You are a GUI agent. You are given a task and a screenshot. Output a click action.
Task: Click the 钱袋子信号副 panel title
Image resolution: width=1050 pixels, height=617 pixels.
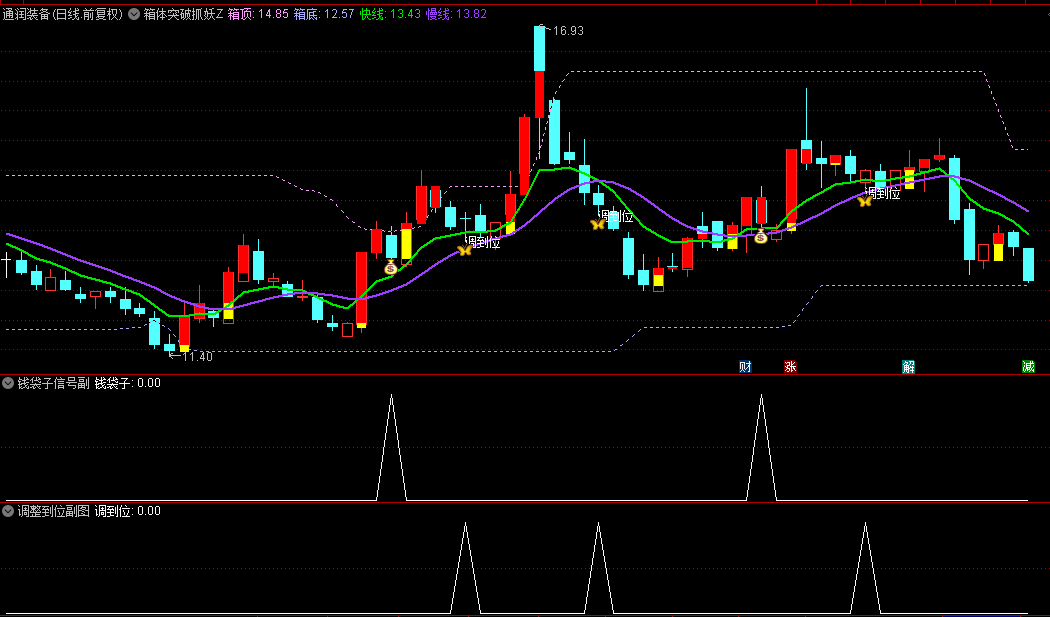coord(53,383)
